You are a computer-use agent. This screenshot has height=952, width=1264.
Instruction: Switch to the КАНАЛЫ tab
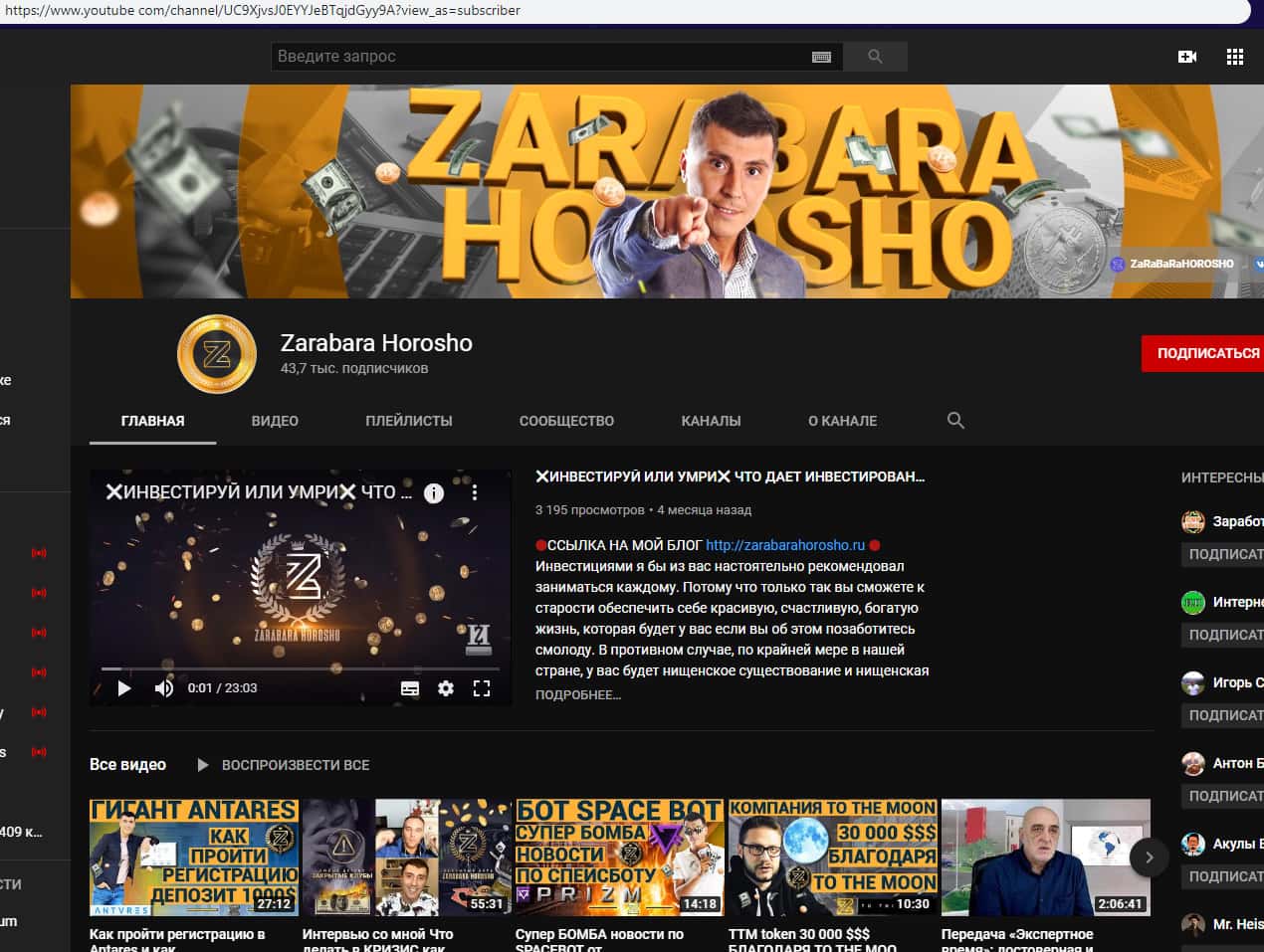[711, 421]
